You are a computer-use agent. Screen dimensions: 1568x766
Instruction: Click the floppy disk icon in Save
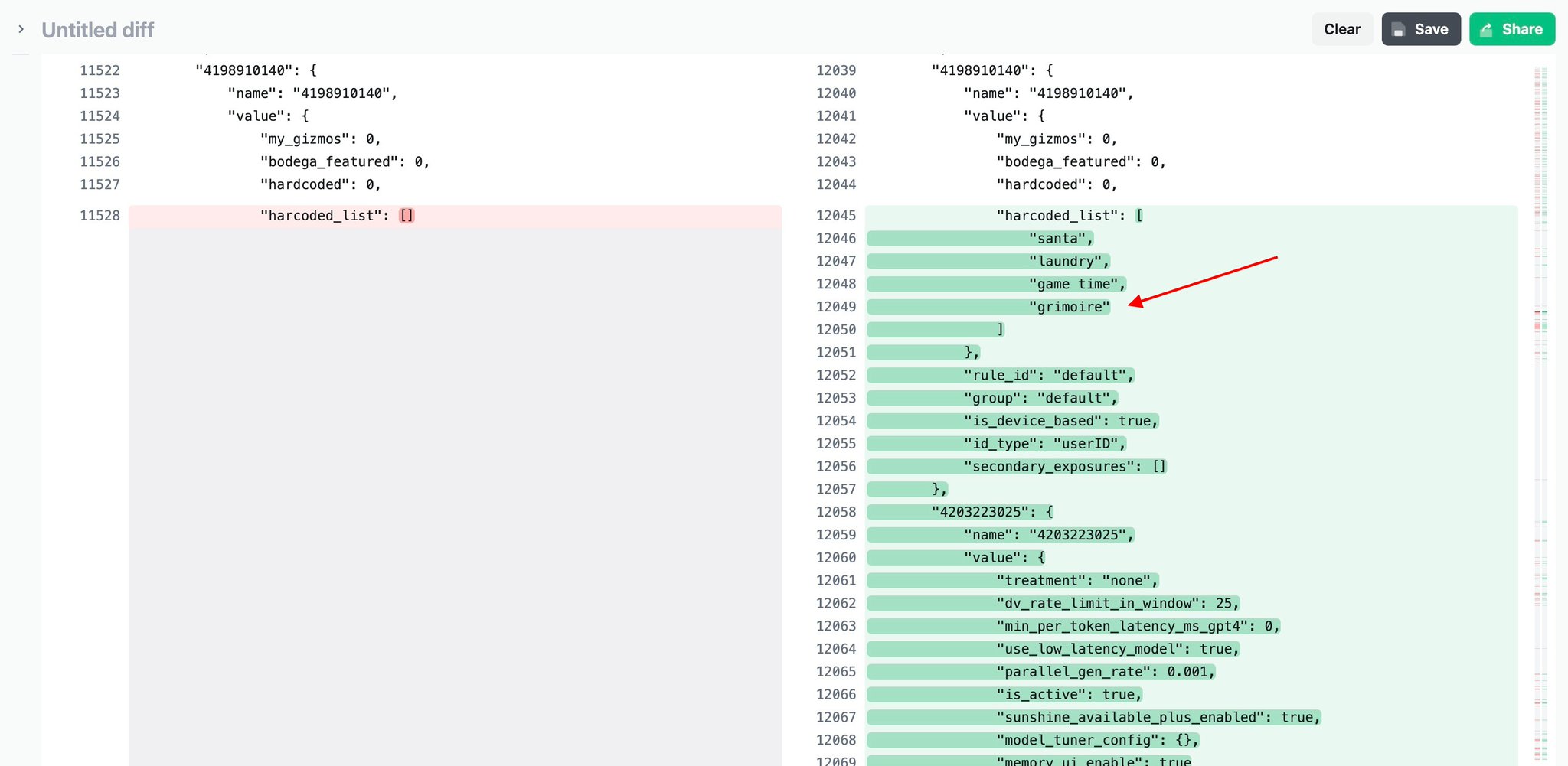(x=1398, y=30)
